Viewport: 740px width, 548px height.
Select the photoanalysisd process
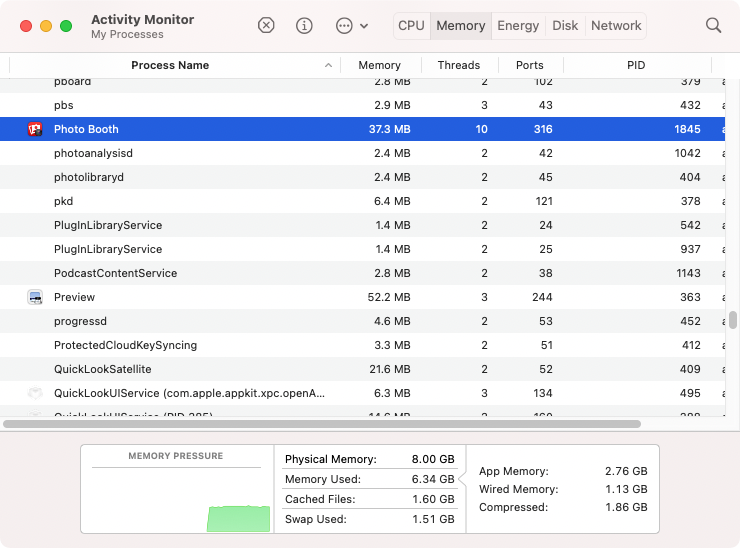pyautogui.click(x=362, y=153)
